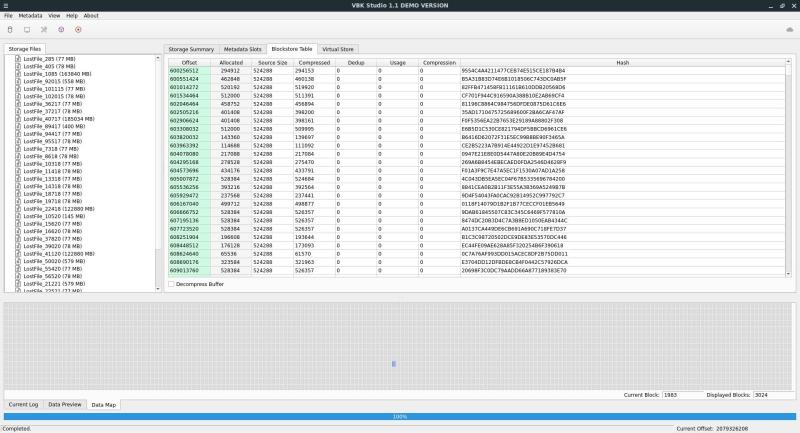Screen dimensions: 800x433
Task: Click the blockstore table scrollbar thumb
Action: [x=788, y=70]
